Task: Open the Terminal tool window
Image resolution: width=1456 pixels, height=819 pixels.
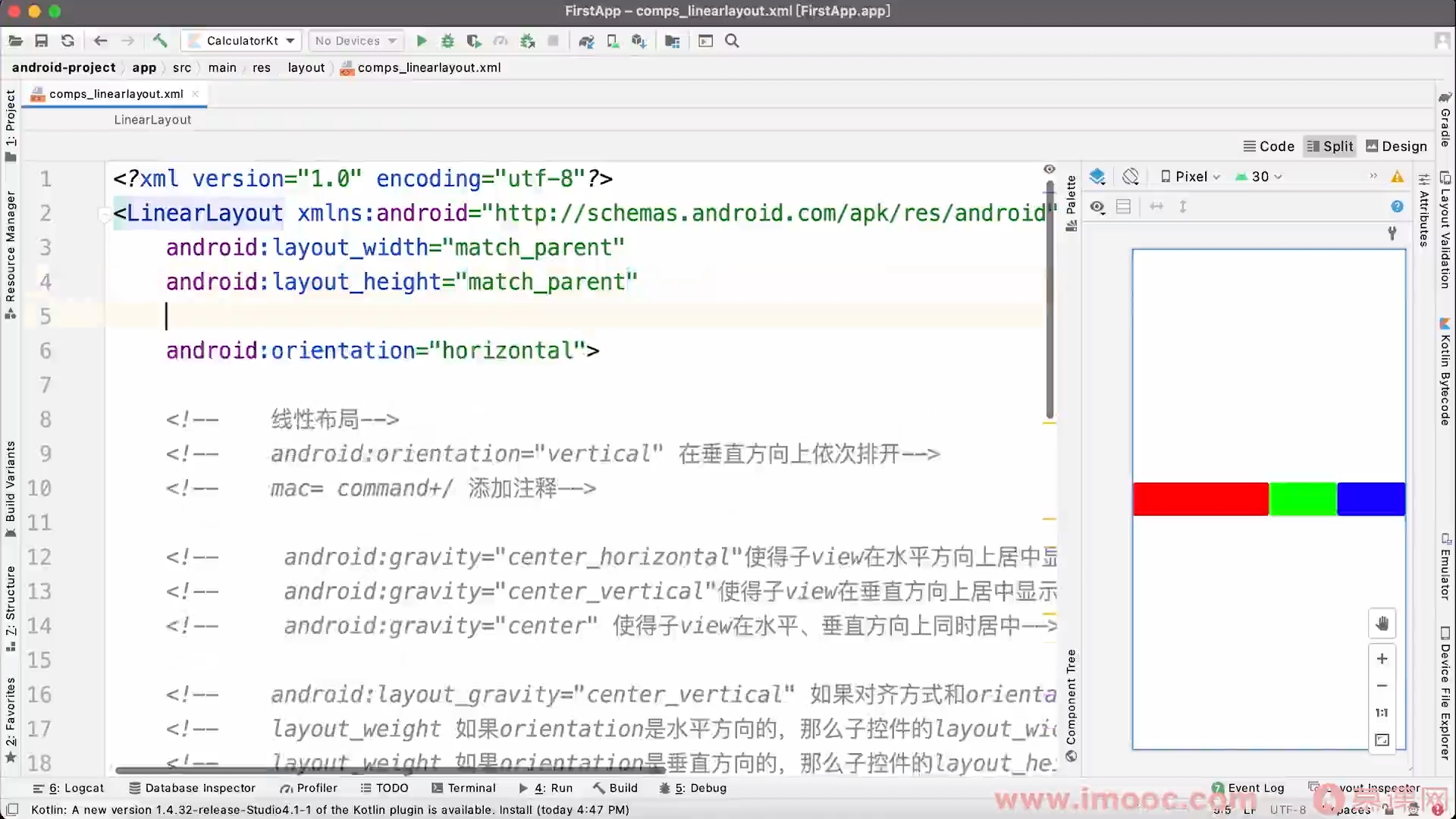Action: (x=463, y=788)
